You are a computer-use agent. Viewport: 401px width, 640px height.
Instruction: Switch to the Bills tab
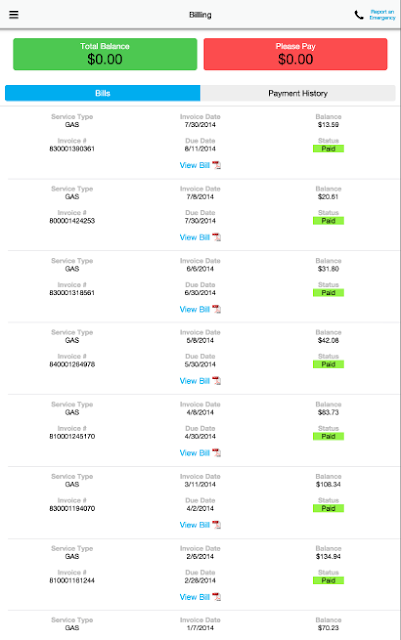[x=102, y=93]
